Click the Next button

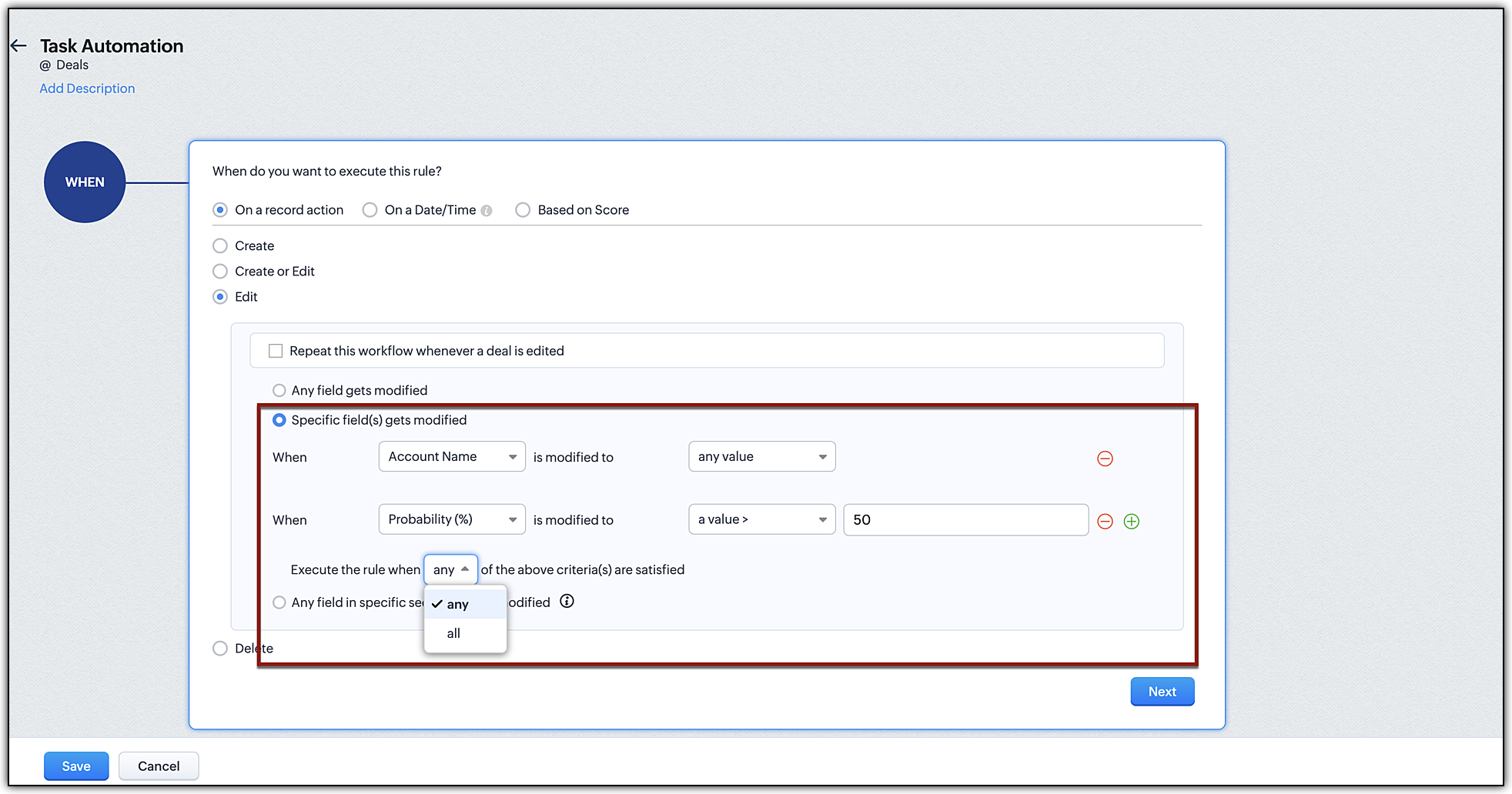click(1162, 692)
